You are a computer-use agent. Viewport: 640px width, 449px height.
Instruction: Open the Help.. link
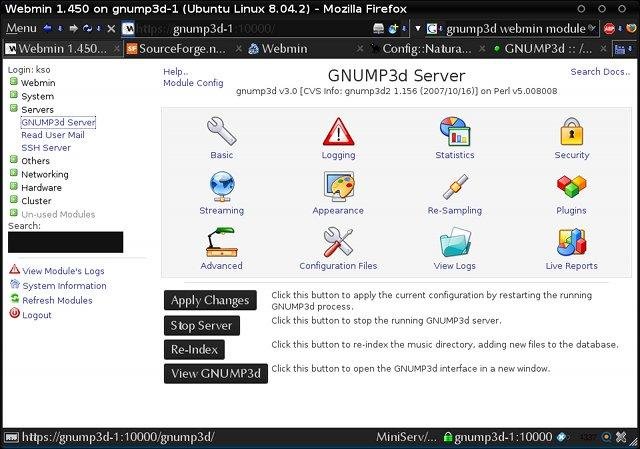coord(176,71)
